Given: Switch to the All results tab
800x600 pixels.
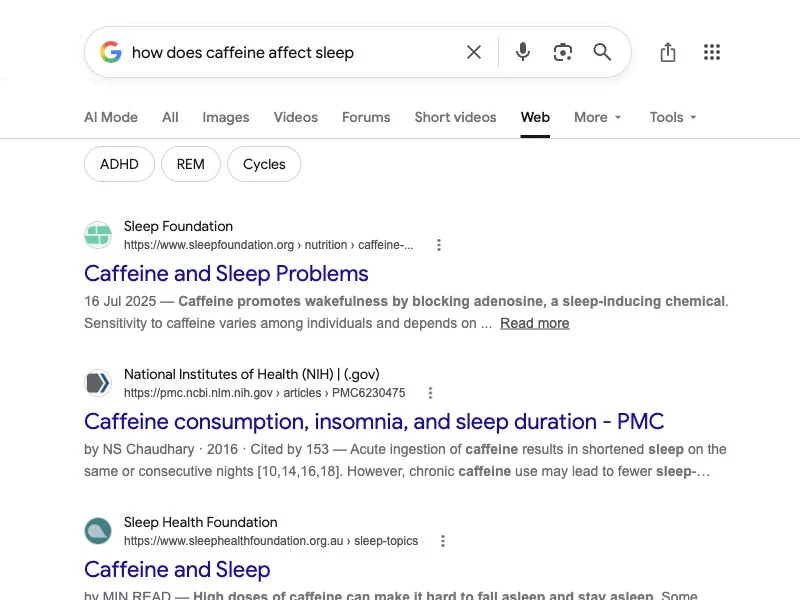Looking at the screenshot, I should (170, 117).
